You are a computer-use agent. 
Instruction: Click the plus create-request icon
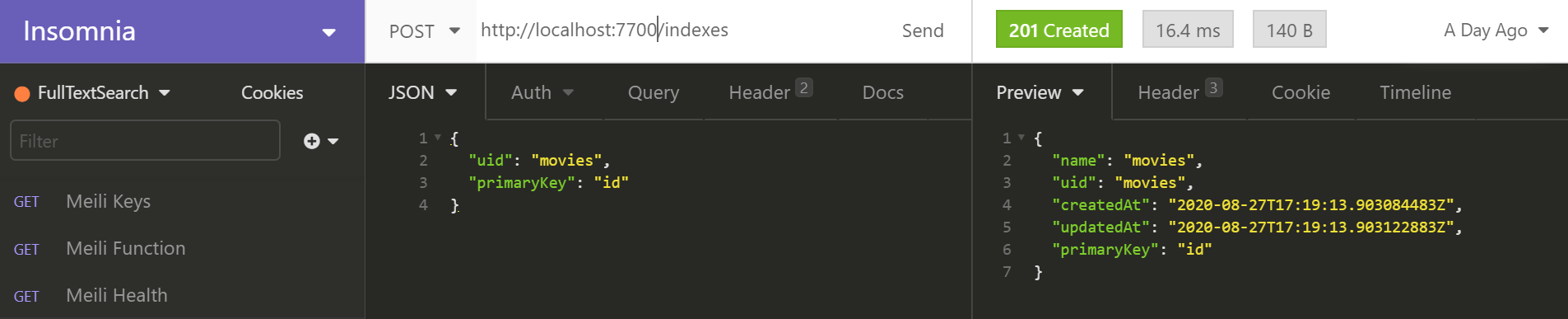pos(312,141)
